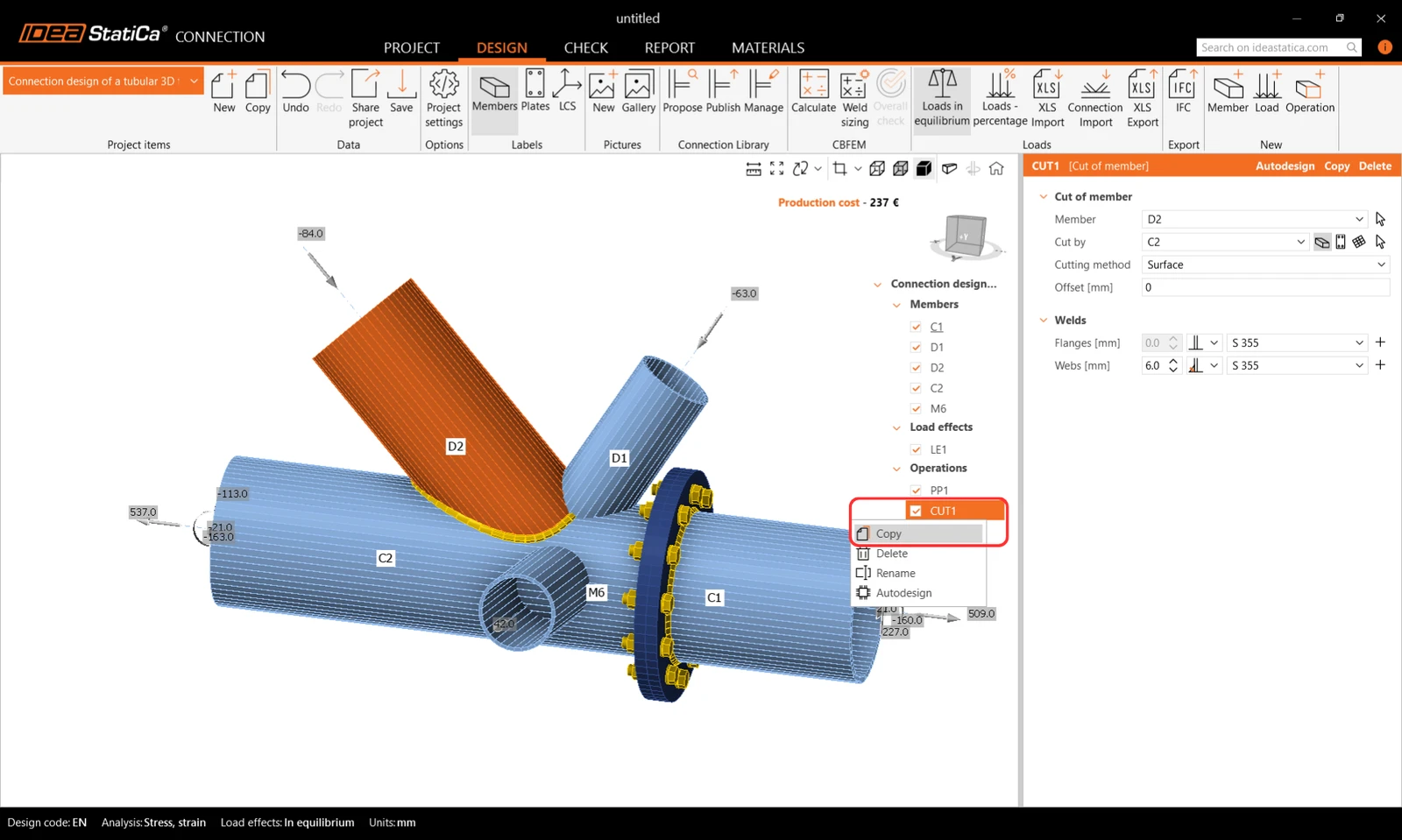Image resolution: width=1402 pixels, height=840 pixels.
Task: Open the Member dropdown showing D2
Action: pos(1254,219)
